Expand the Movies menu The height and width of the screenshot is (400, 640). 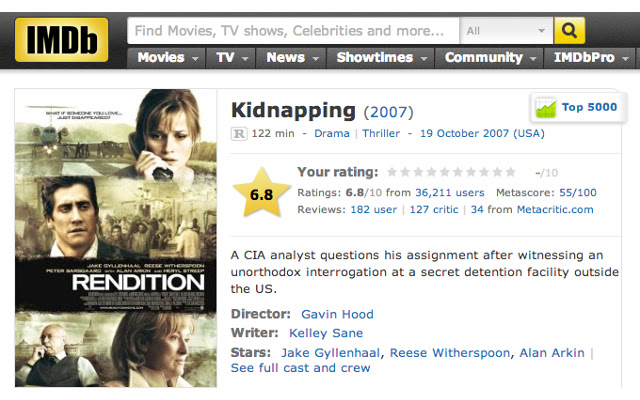(167, 58)
